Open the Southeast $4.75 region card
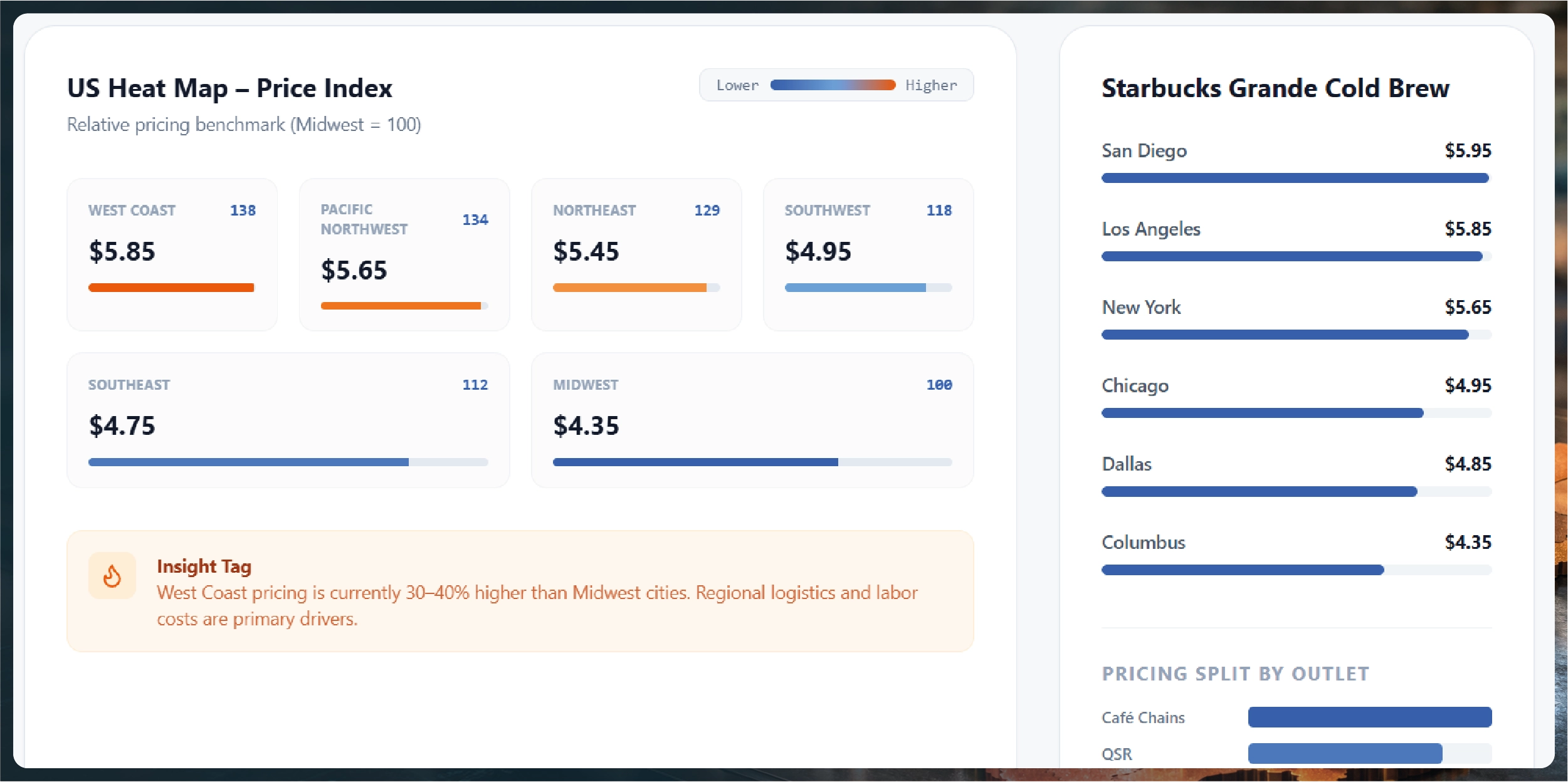Viewport: 1568px width, 782px height. (x=288, y=420)
